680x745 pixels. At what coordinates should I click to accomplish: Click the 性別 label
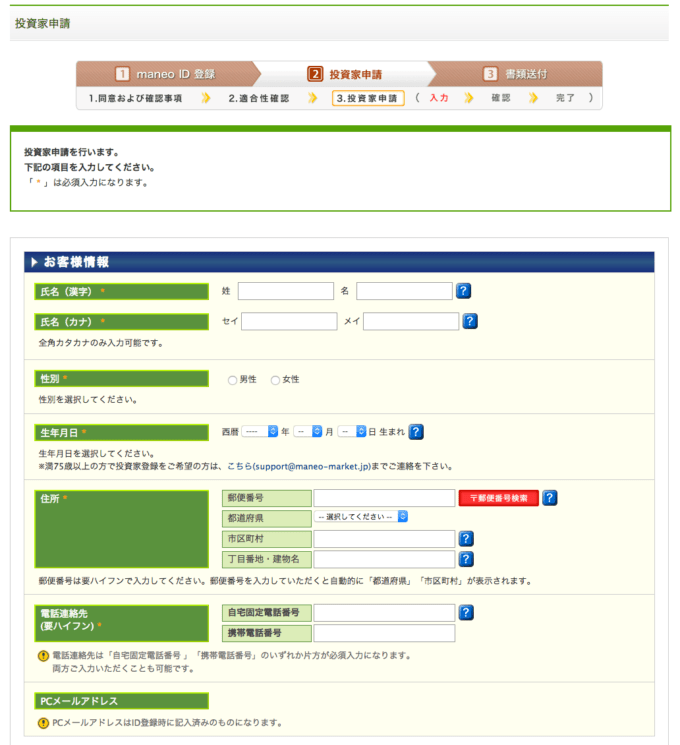tap(122, 379)
